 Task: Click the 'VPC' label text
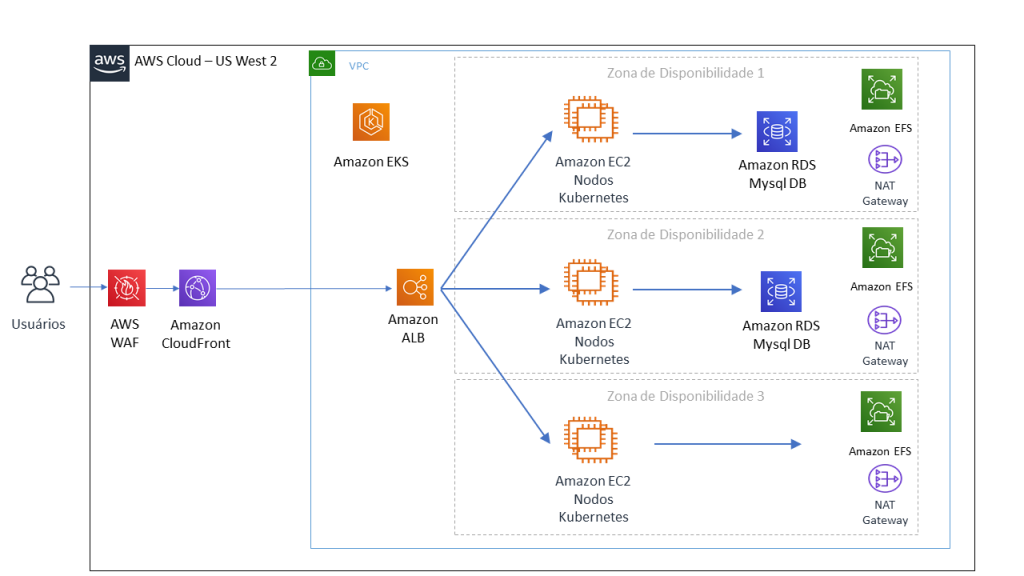[x=359, y=66]
